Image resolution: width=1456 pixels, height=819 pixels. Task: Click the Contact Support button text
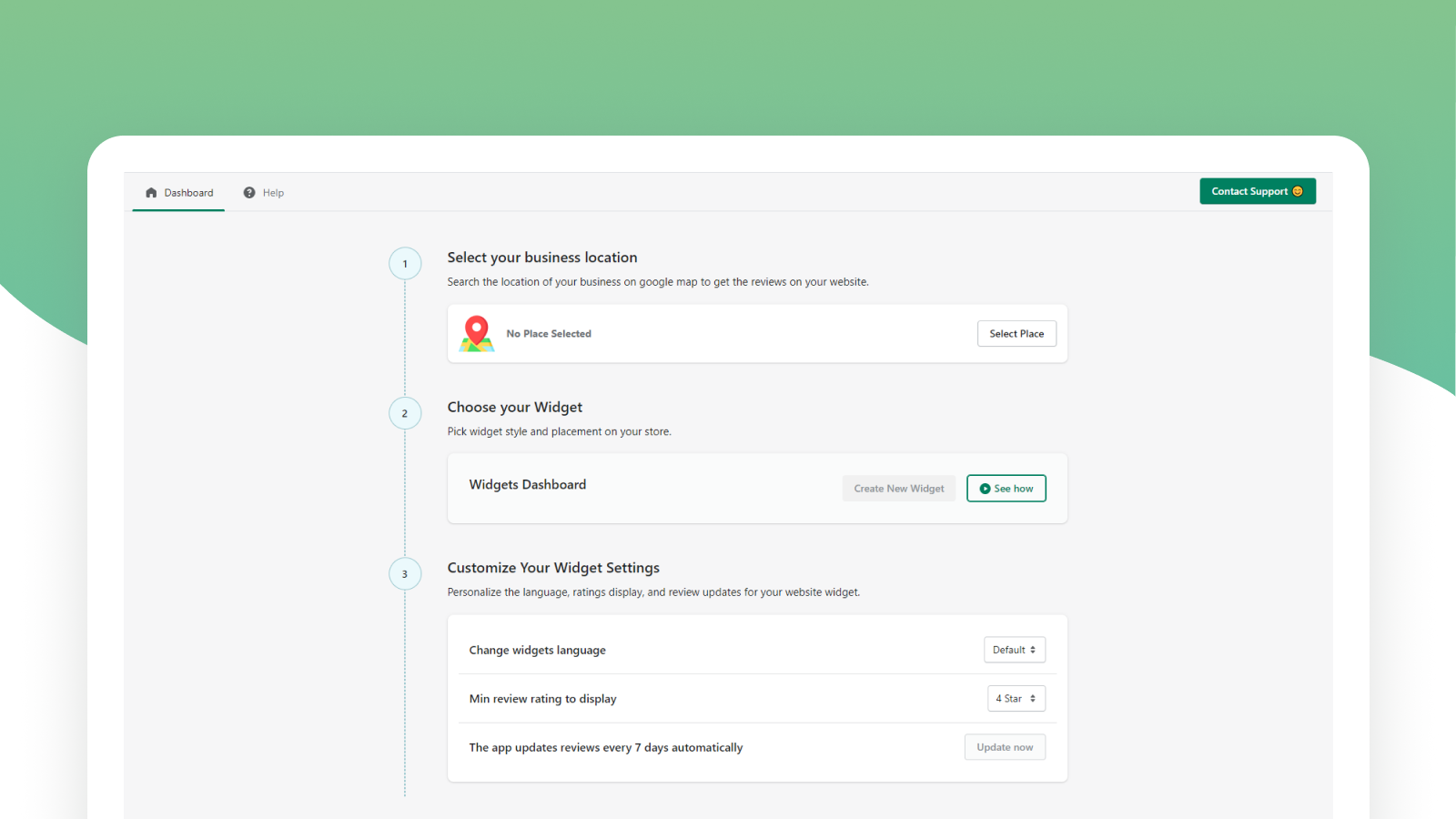coord(1249,191)
